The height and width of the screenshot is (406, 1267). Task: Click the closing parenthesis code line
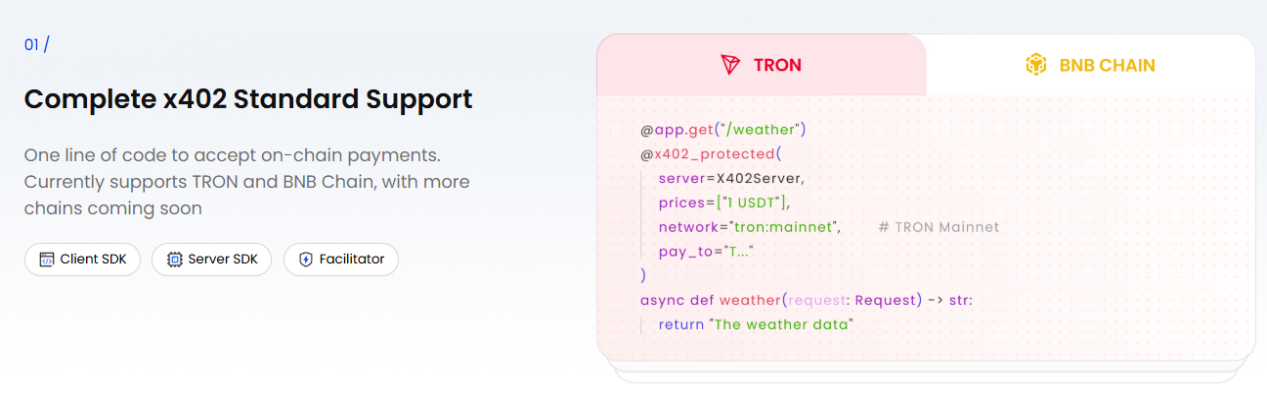pyautogui.click(x=643, y=275)
